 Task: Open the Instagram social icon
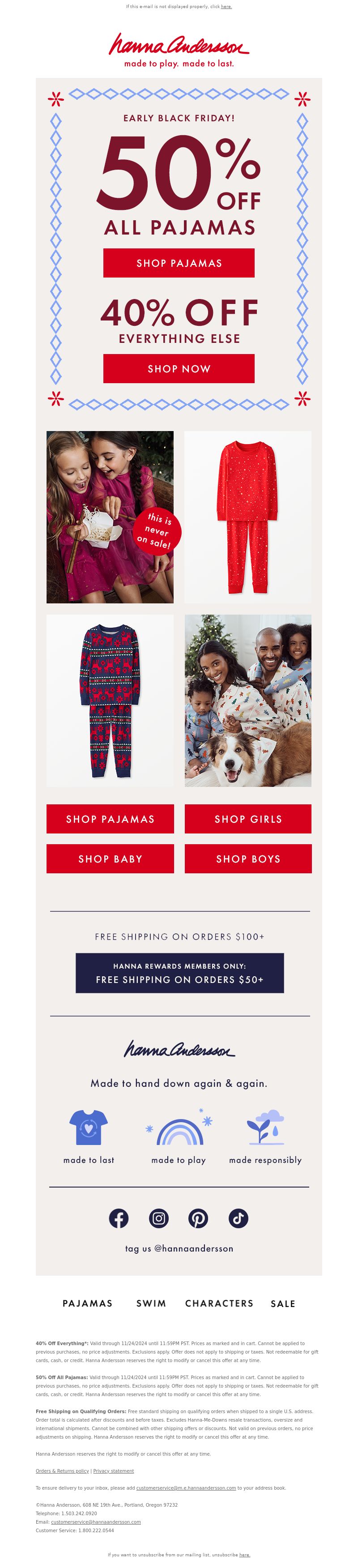point(159,1218)
